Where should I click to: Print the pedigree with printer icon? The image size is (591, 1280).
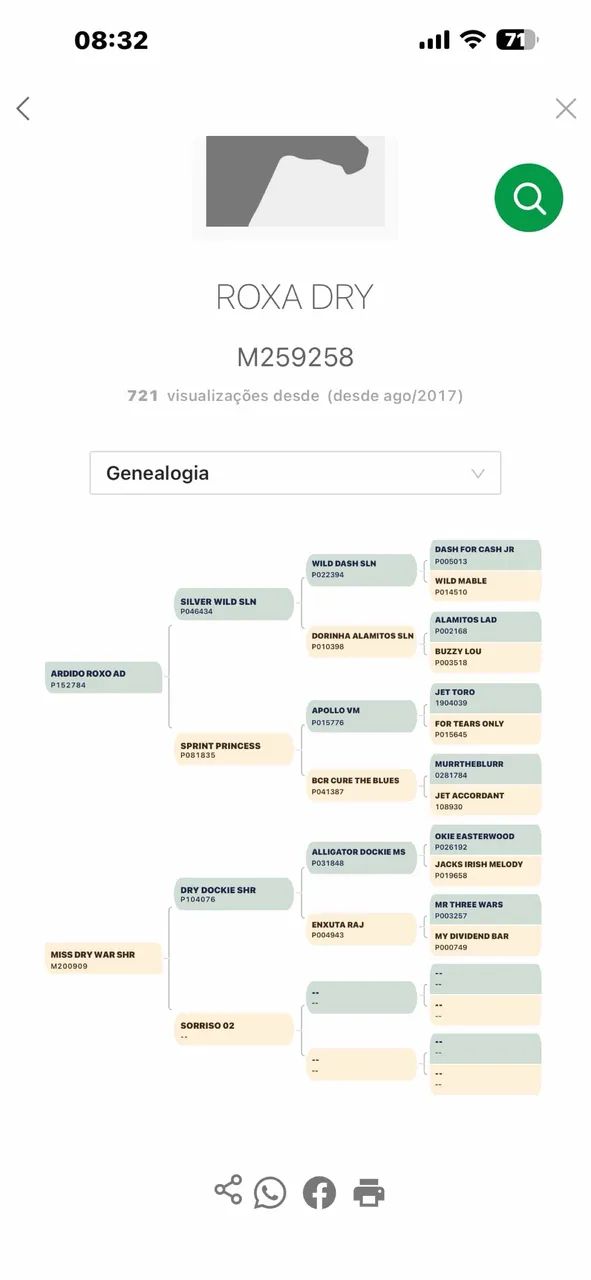coord(368,1192)
